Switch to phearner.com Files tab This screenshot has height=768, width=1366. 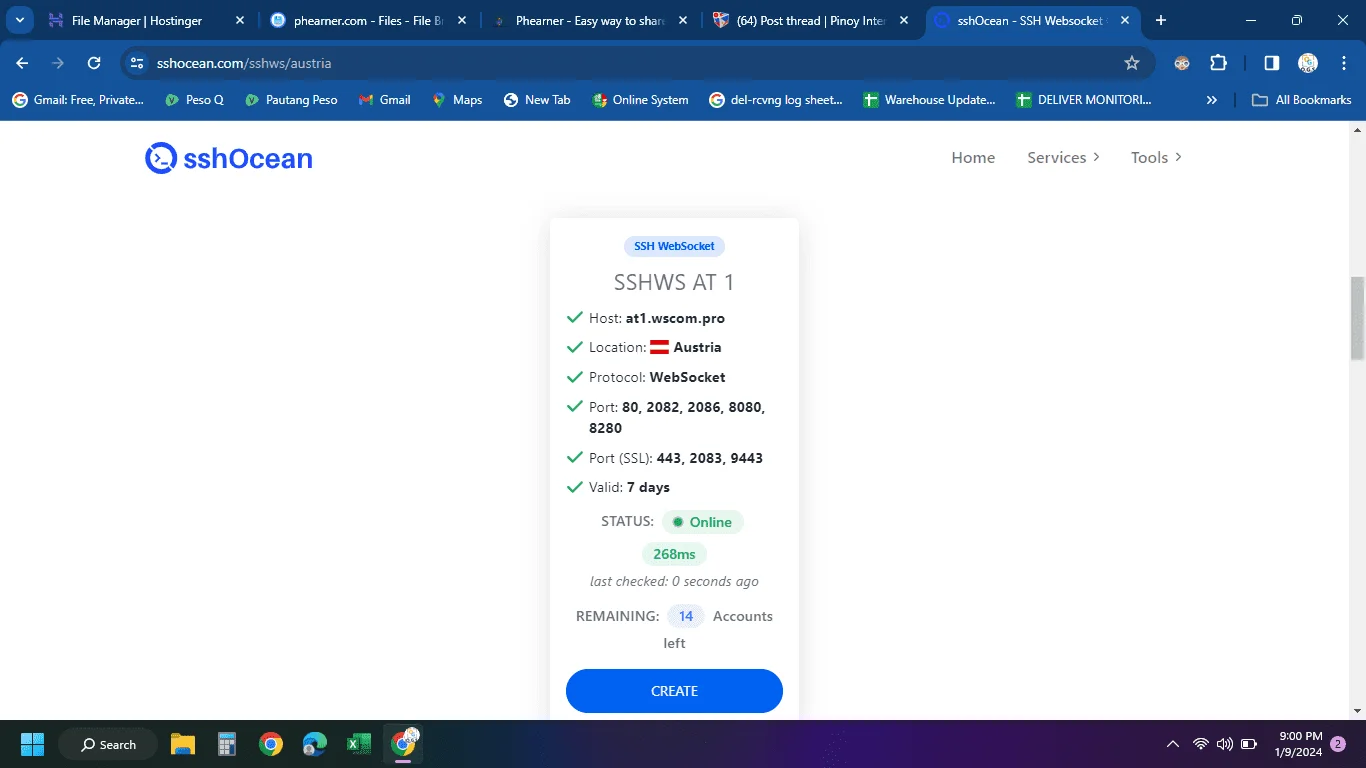point(369,20)
